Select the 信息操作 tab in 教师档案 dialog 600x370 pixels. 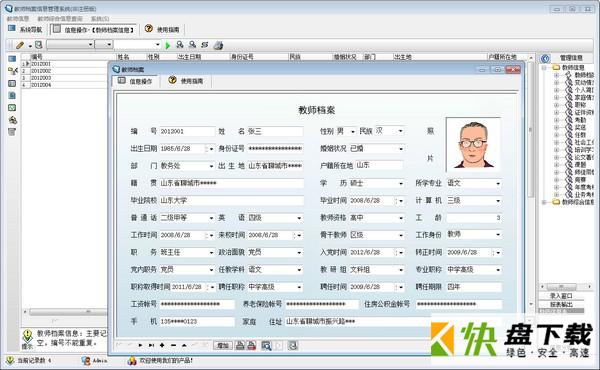click(x=135, y=81)
